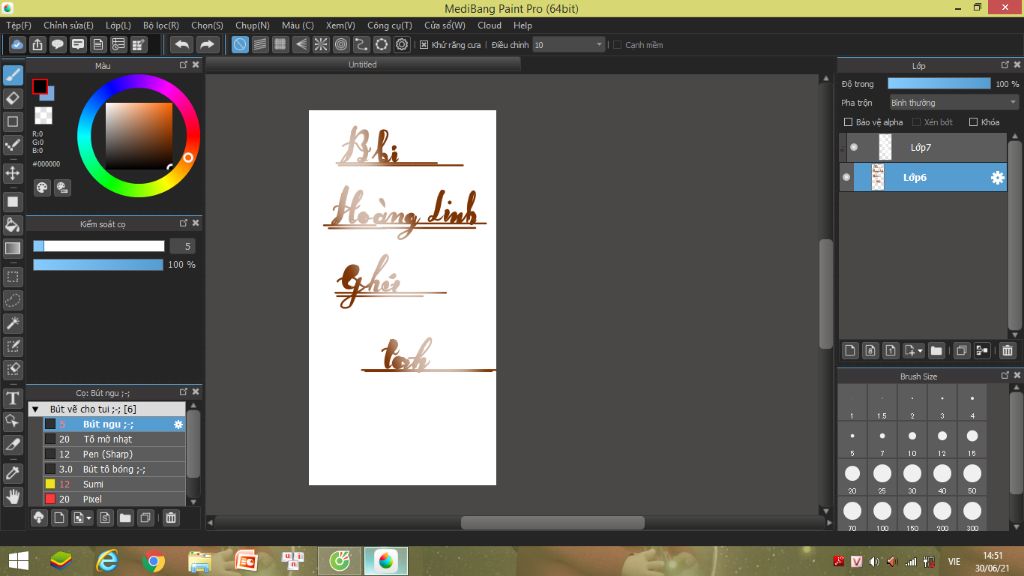1024x576 pixels.
Task: Enable crisscross grid snap
Action: [x=280, y=44]
